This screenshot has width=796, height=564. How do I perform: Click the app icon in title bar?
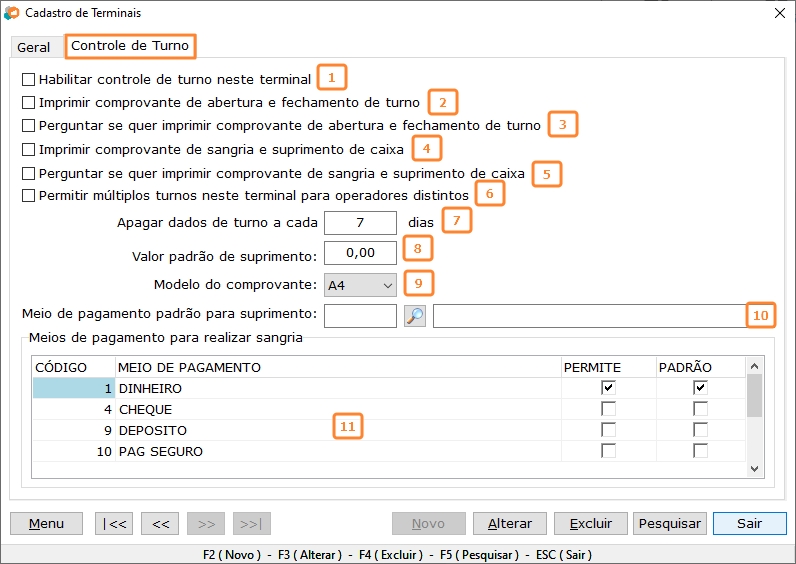pos(11,13)
